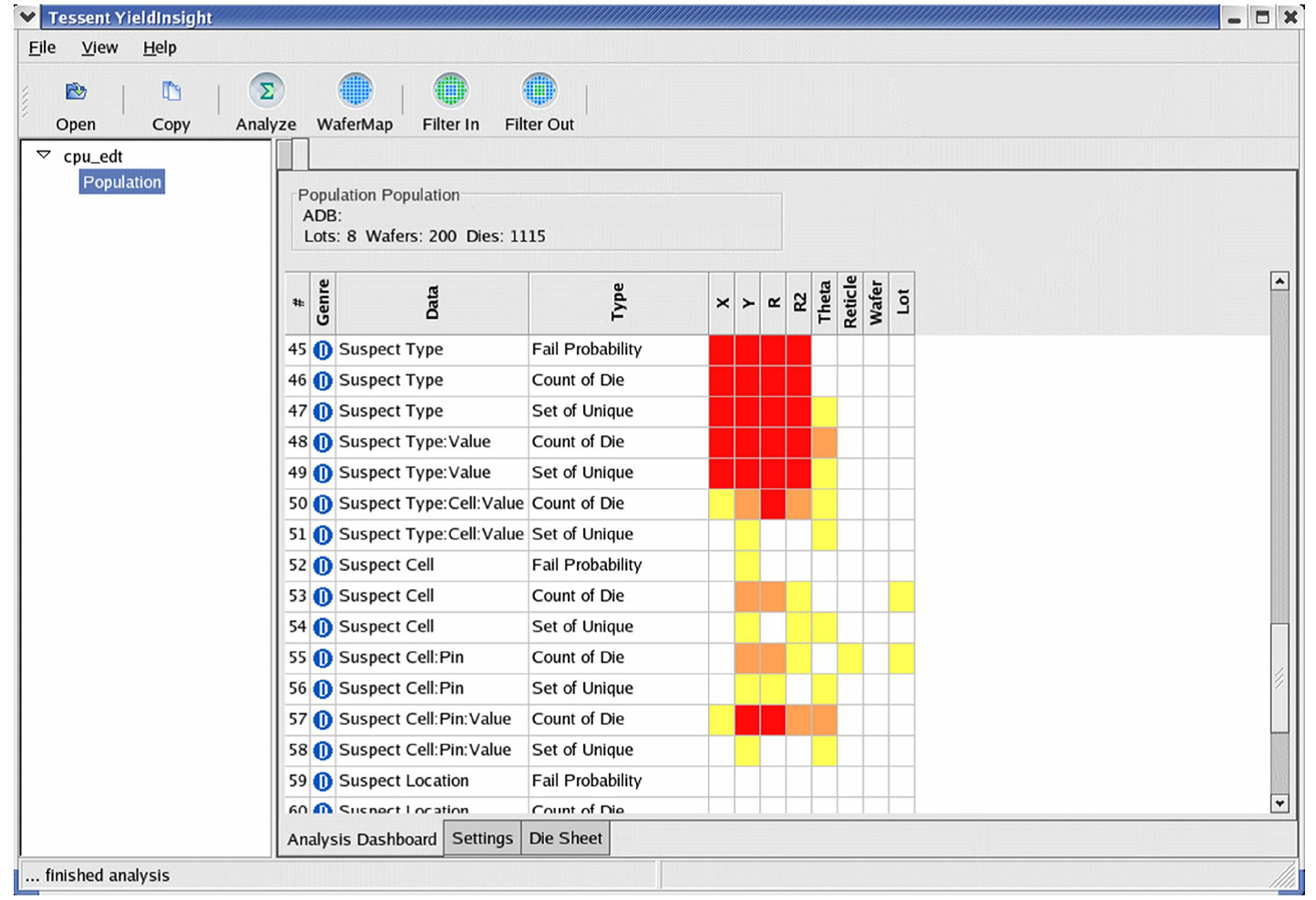
Task: Click the genre icon in row 49
Action: point(323,474)
